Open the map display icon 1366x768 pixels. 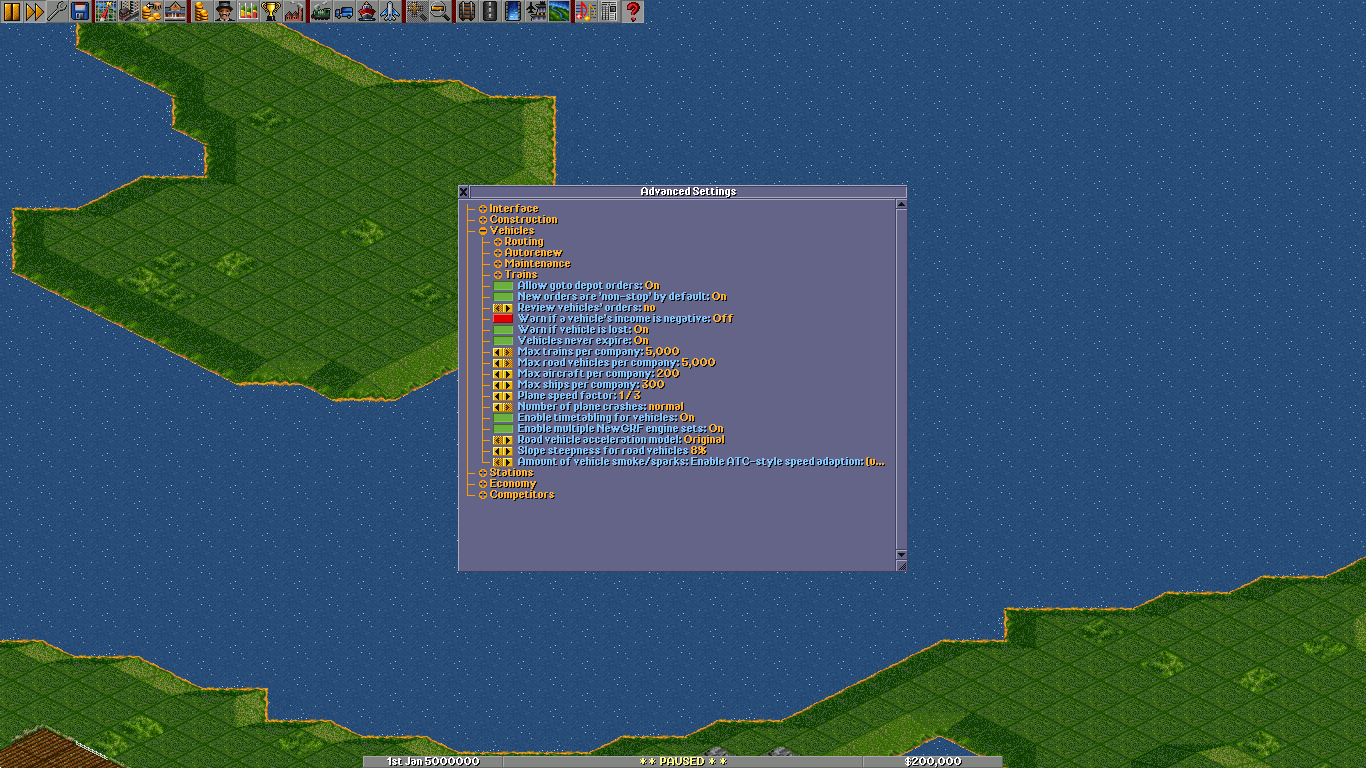[x=105, y=12]
